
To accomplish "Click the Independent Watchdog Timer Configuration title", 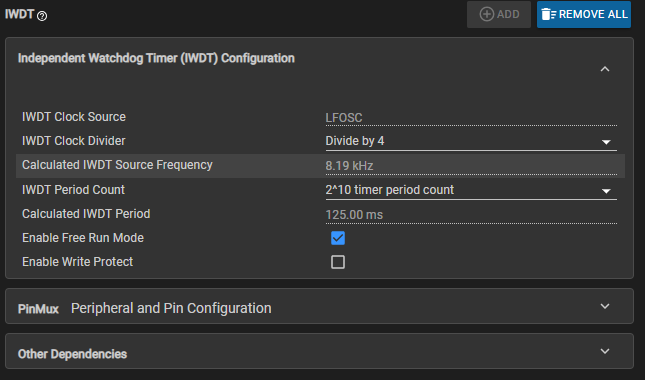I will click(156, 58).
